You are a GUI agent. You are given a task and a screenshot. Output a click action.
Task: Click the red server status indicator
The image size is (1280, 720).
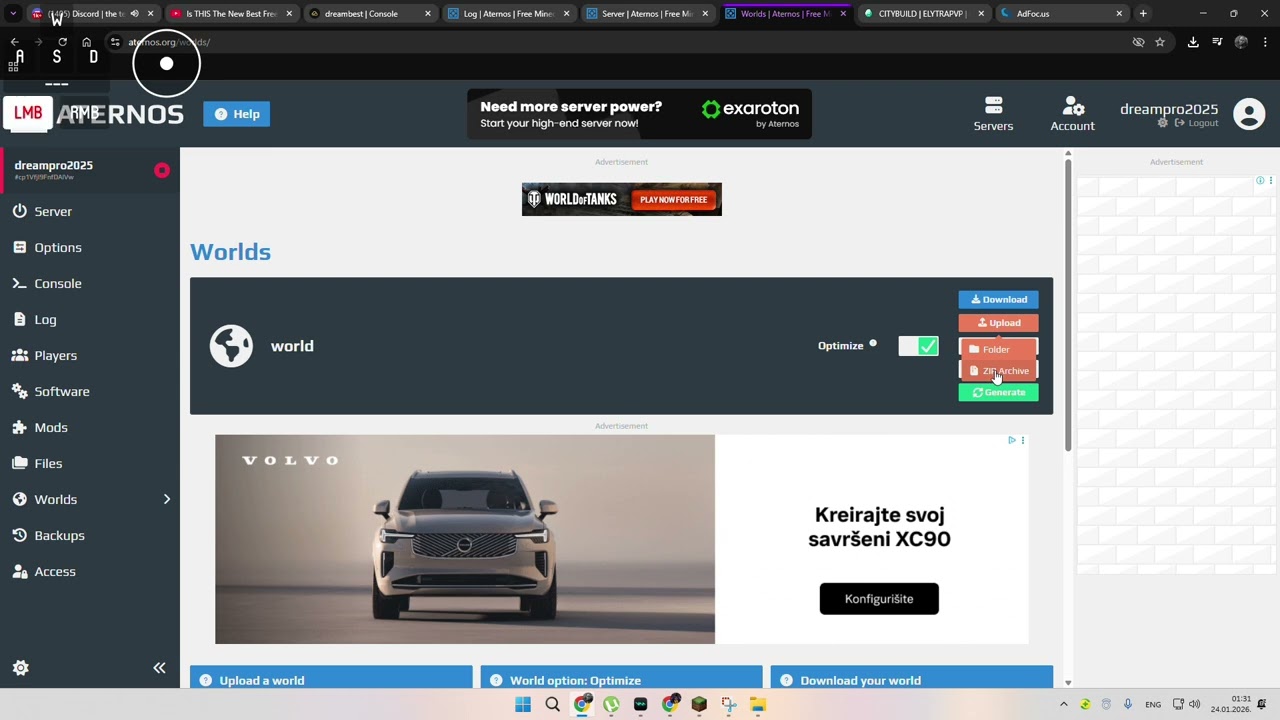(162, 170)
